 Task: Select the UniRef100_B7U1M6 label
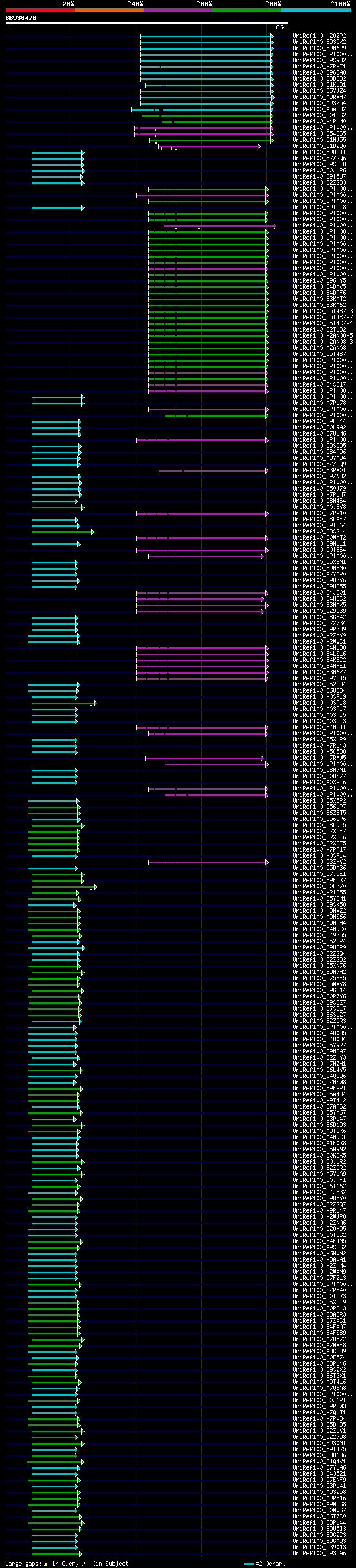(319, 433)
